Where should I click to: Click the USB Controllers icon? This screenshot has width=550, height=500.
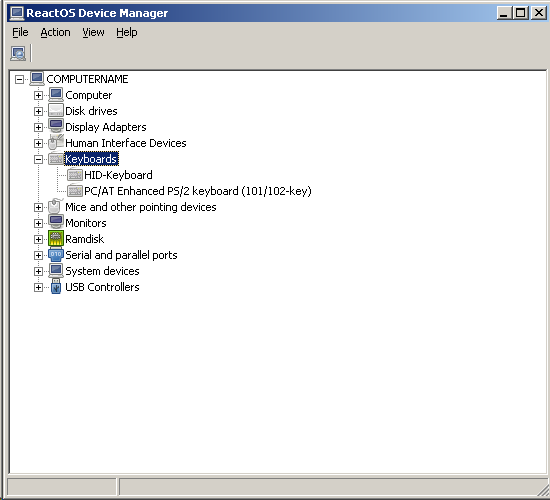coord(56,287)
